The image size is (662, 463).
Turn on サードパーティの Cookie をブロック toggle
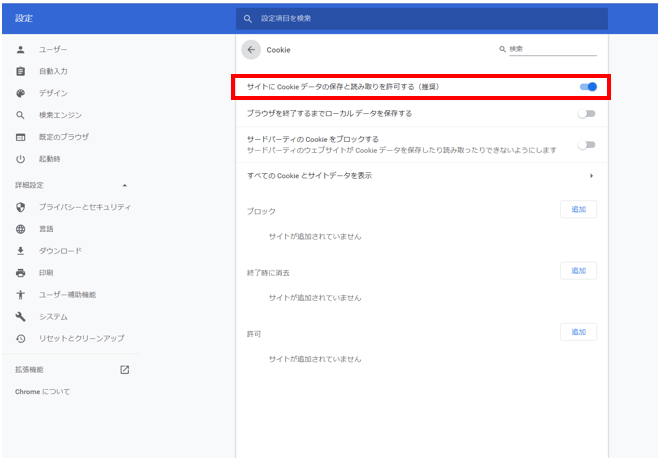coord(587,145)
